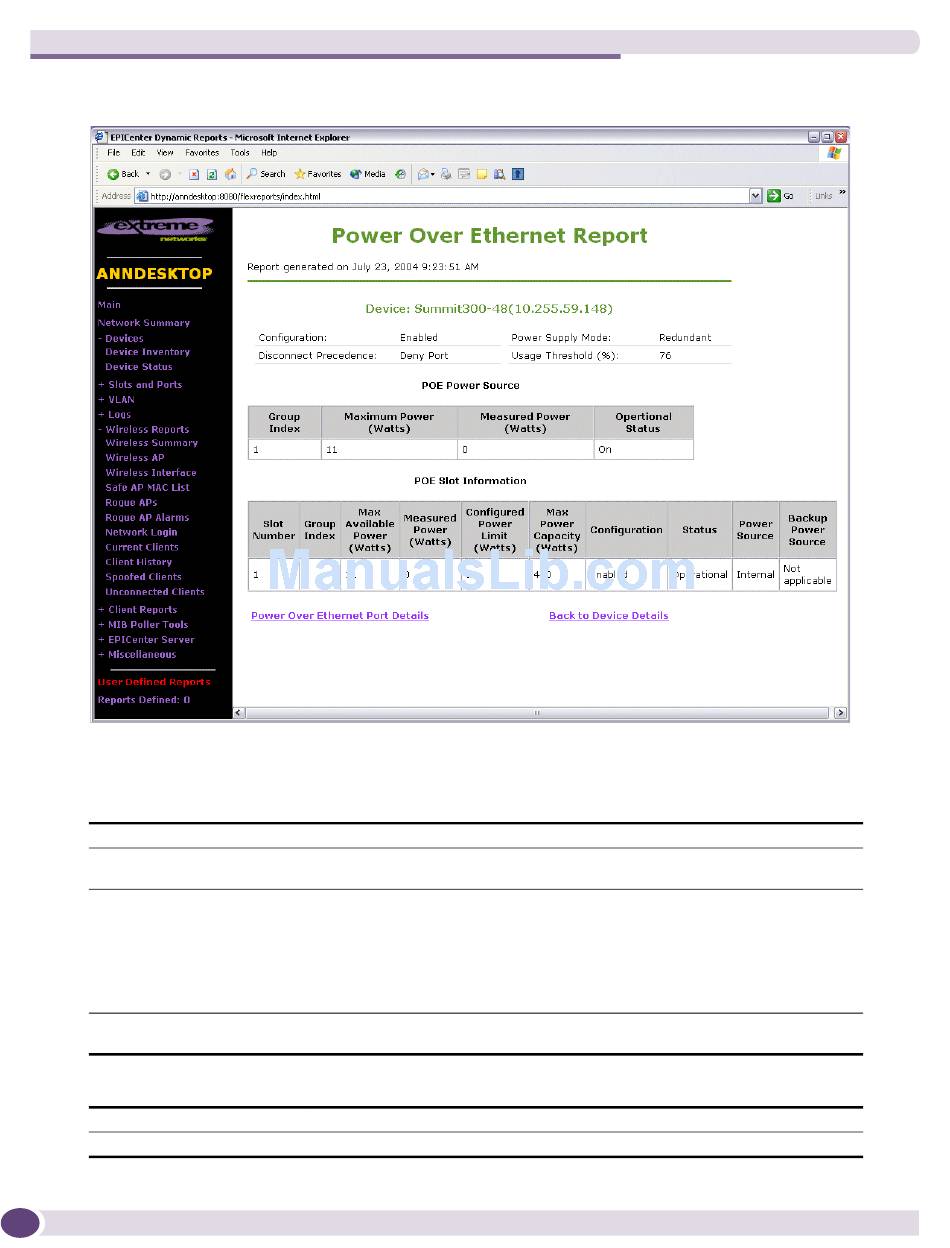Screen dimensions: 950x1248
Task: Click the Mail toolbar icon
Action: pyautogui.click(x=426, y=174)
